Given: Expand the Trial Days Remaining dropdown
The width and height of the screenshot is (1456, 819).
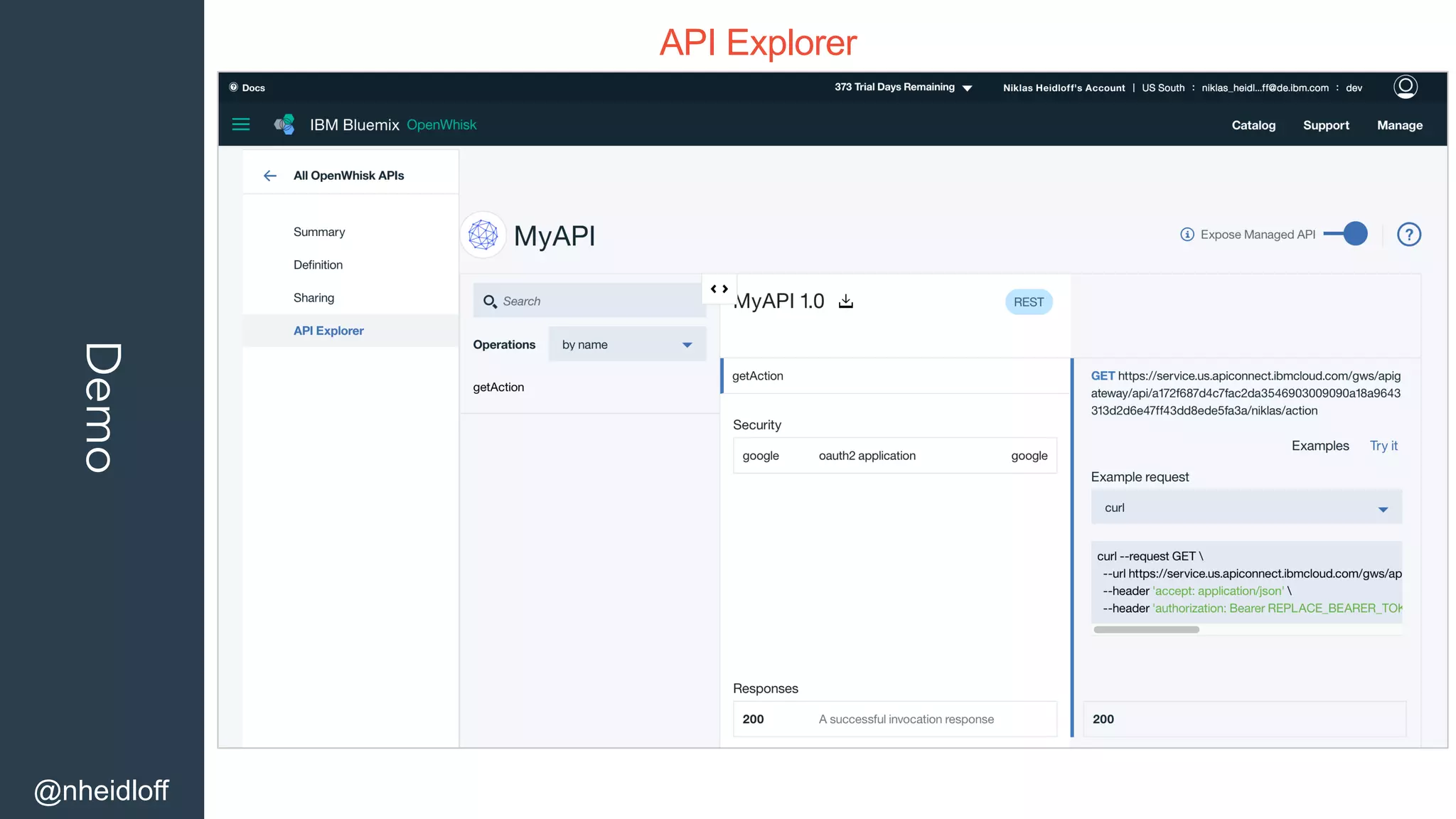Looking at the screenshot, I should click(x=967, y=87).
